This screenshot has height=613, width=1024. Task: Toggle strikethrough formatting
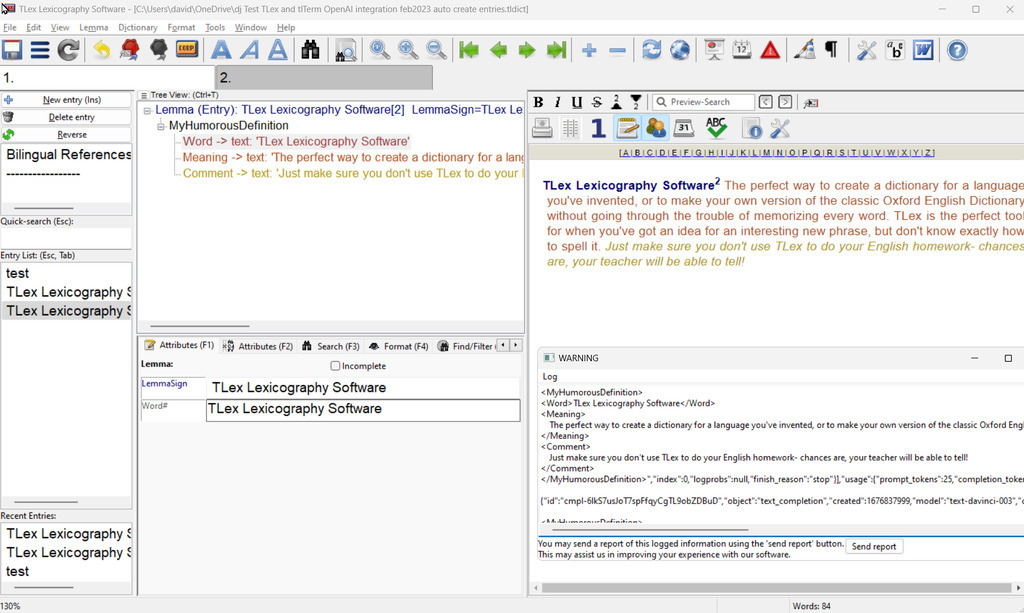[x=597, y=102]
